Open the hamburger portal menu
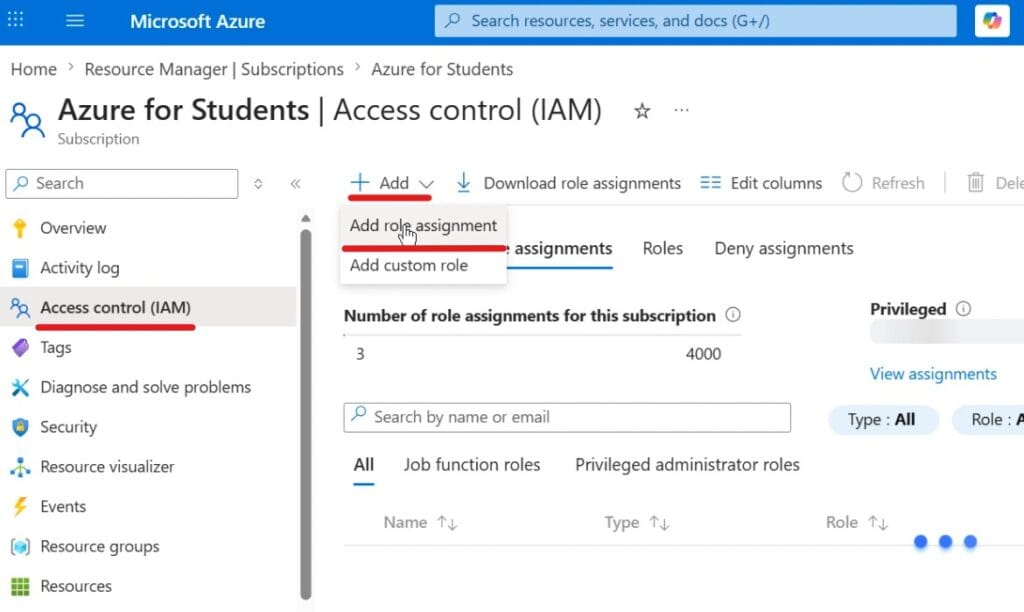Image resolution: width=1024 pixels, height=612 pixels. pos(75,21)
